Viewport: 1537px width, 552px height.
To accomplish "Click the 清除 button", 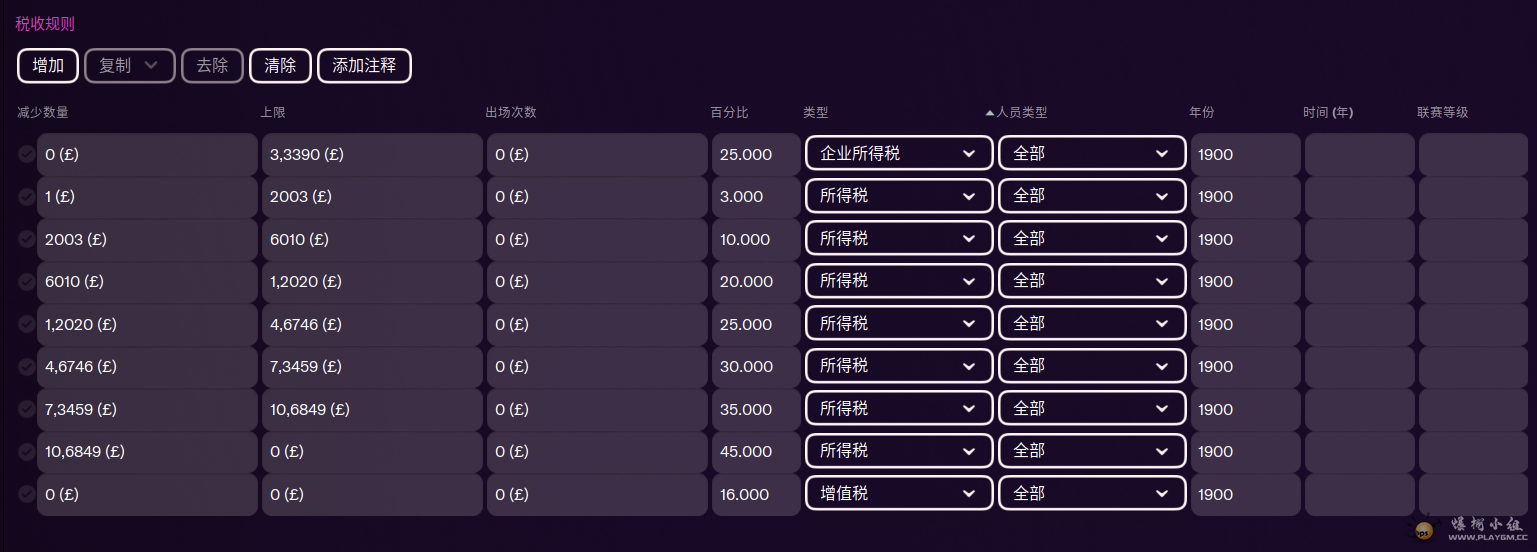I will point(280,66).
